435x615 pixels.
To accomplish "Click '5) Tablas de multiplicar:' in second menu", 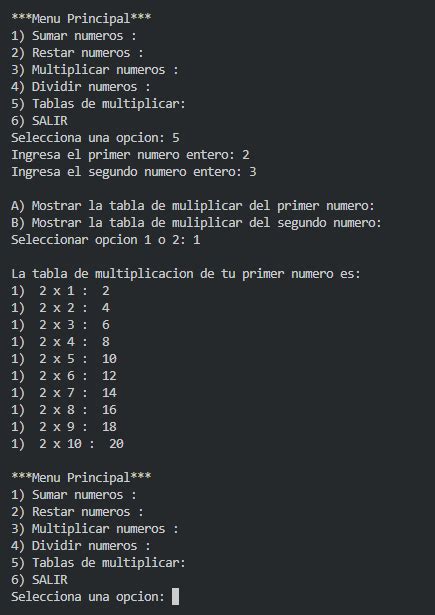I will [x=98, y=563].
